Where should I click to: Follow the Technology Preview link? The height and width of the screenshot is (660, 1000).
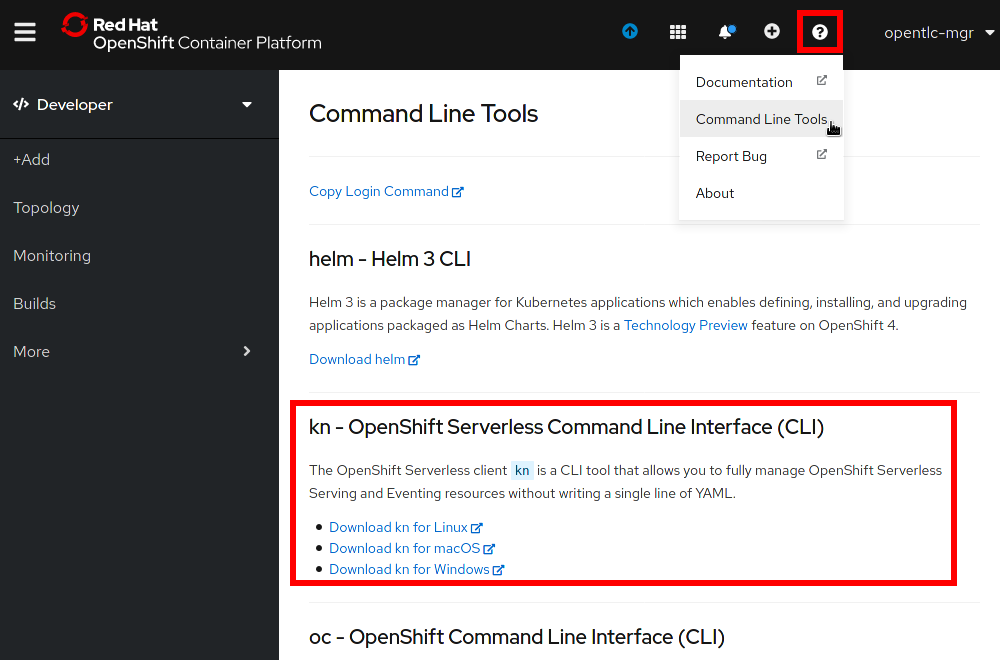click(685, 325)
